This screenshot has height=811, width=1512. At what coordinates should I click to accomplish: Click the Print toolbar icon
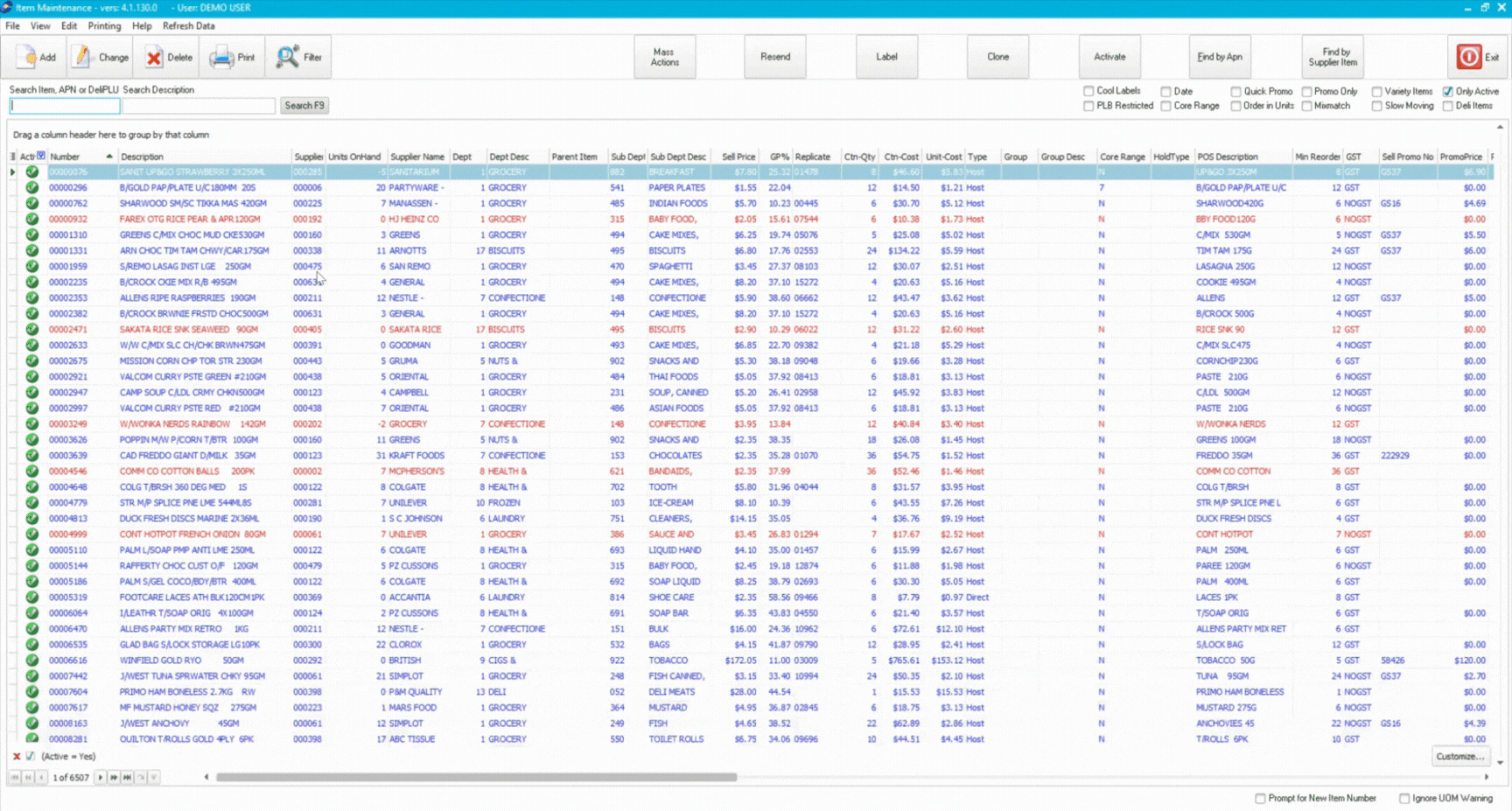tap(221, 58)
